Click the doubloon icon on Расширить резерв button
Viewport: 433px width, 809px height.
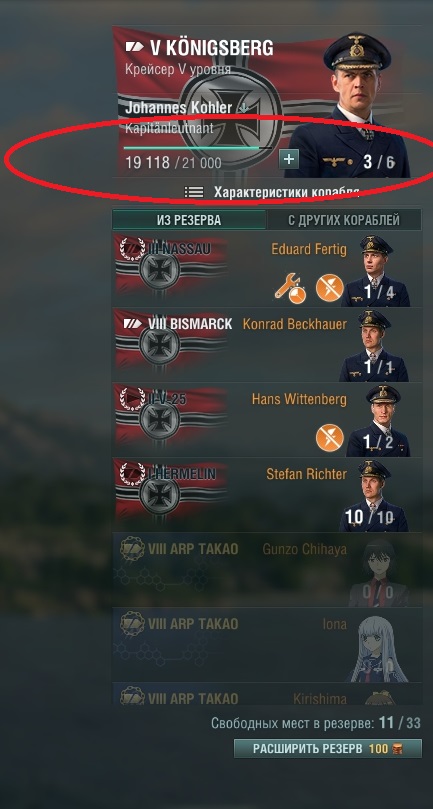pos(397,749)
